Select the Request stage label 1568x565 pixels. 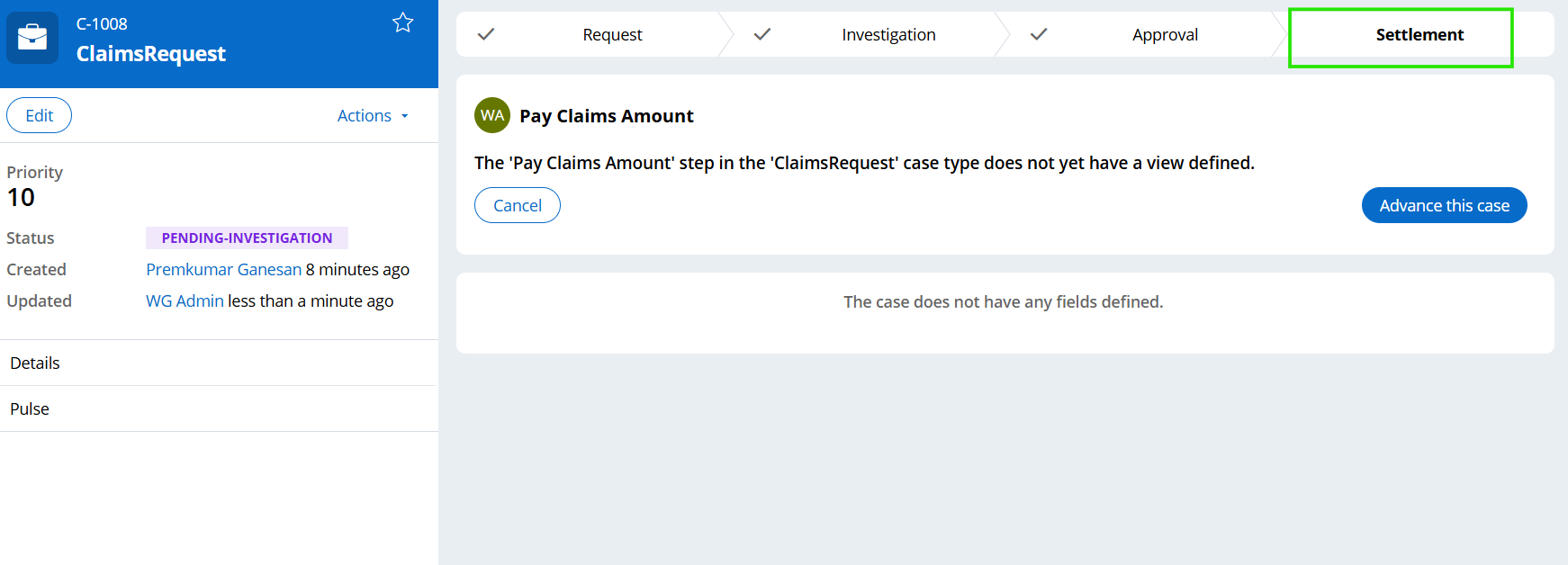click(x=612, y=35)
